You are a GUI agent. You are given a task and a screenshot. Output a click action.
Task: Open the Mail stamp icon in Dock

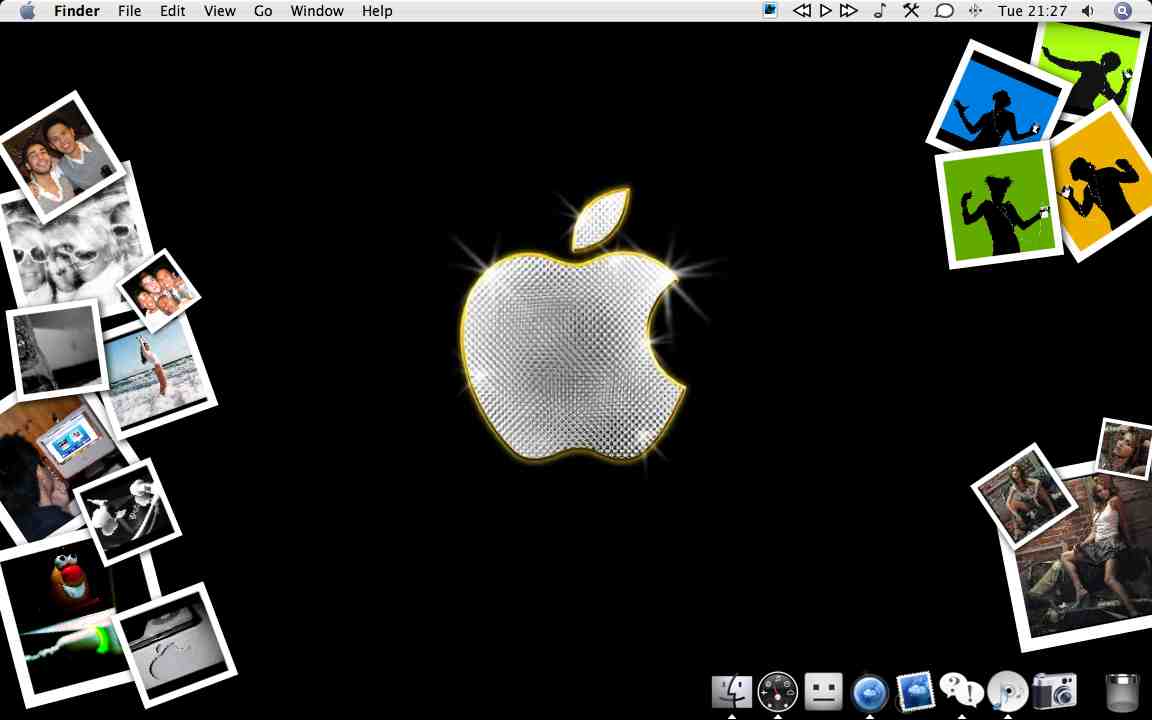pyautogui.click(x=915, y=691)
